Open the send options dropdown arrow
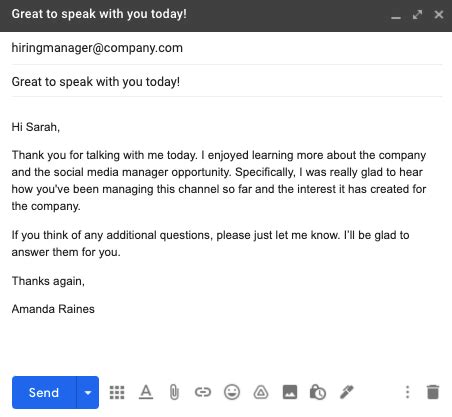The height and width of the screenshot is (417, 452). (88, 392)
